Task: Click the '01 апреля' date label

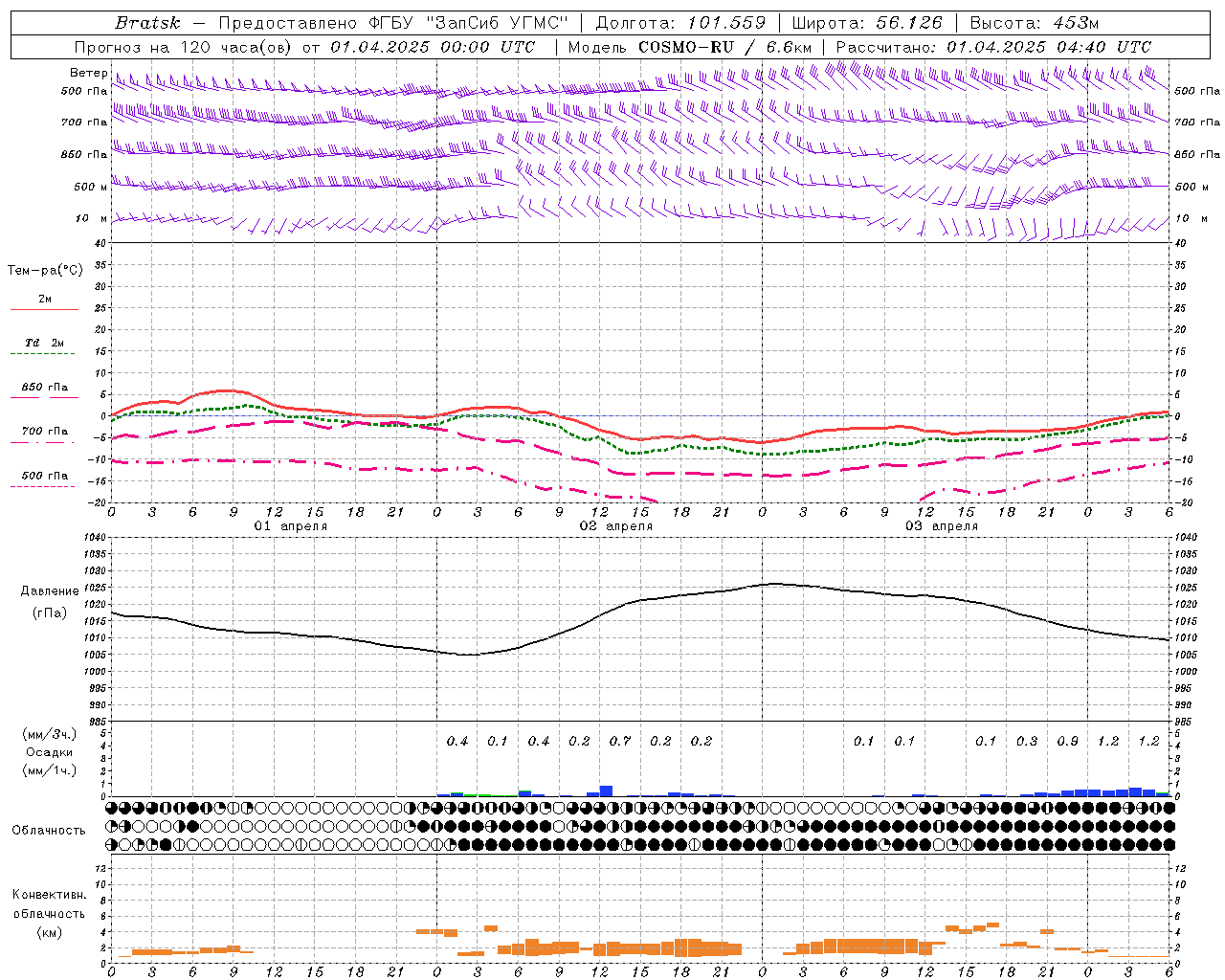Action: coord(291,526)
